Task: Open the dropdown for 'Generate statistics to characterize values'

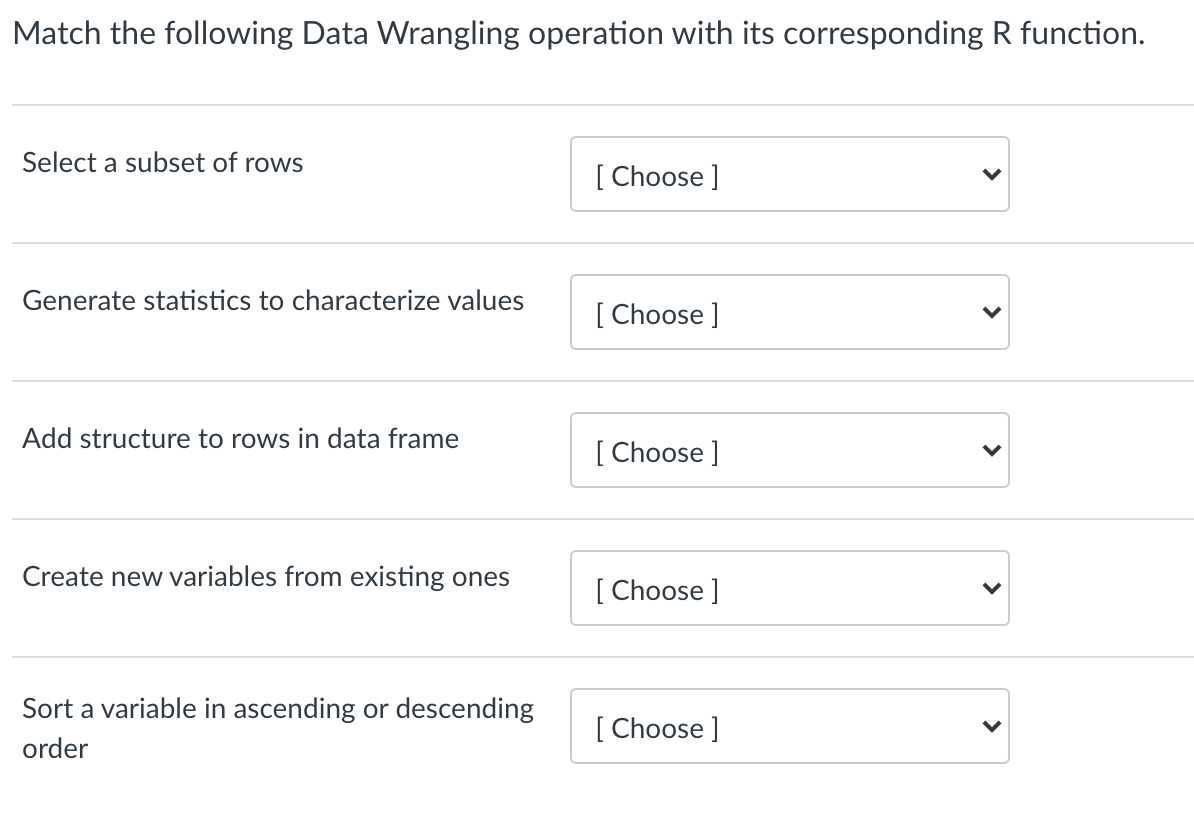Action: pos(789,313)
